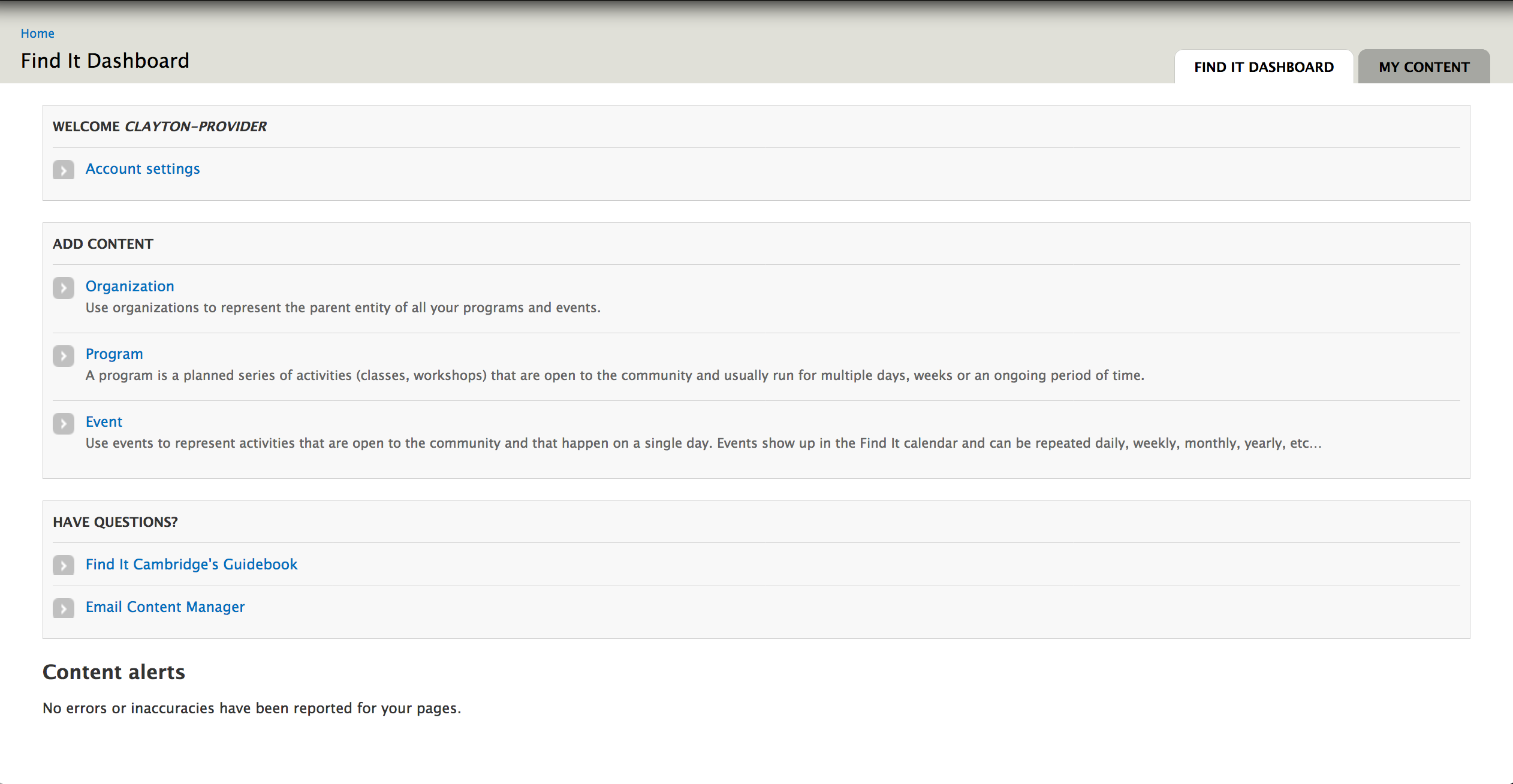Open Account settings link

[143, 168]
